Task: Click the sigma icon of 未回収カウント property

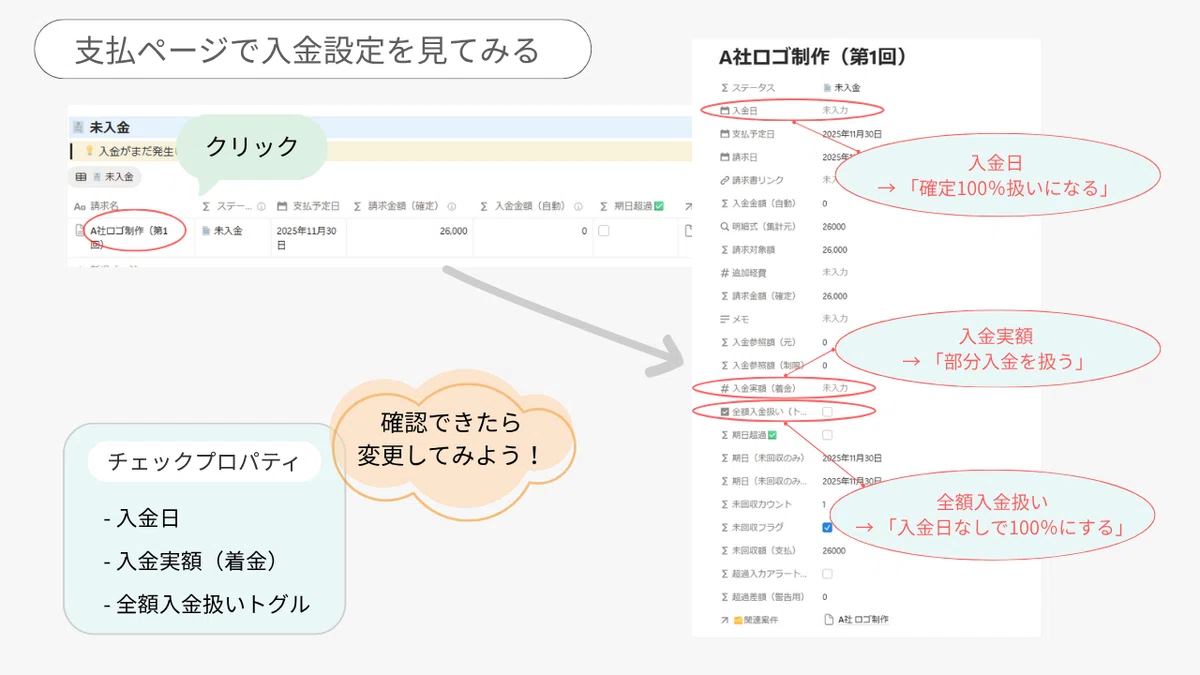Action: (x=725, y=504)
